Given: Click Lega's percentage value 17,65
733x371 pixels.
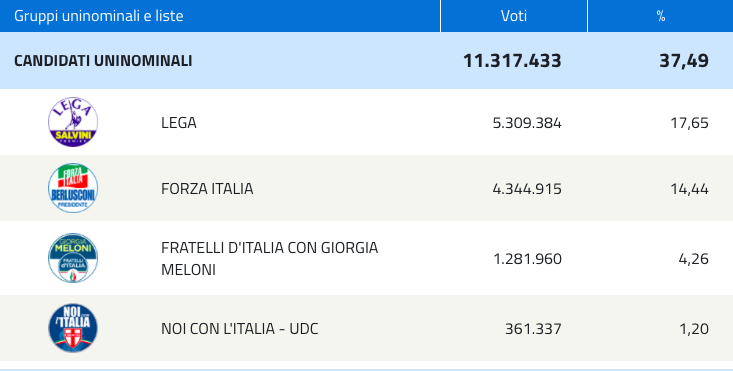Looking at the screenshot, I should point(690,123).
